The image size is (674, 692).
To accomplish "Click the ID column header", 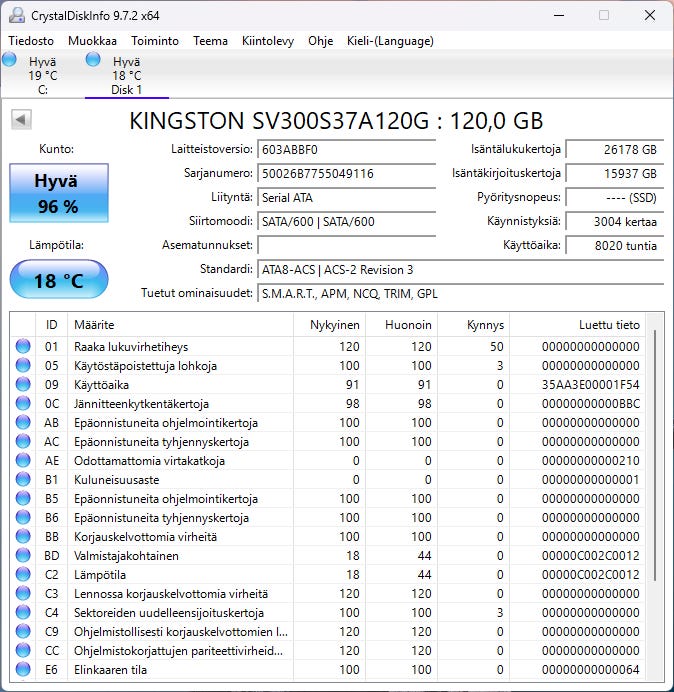I will pos(52,325).
